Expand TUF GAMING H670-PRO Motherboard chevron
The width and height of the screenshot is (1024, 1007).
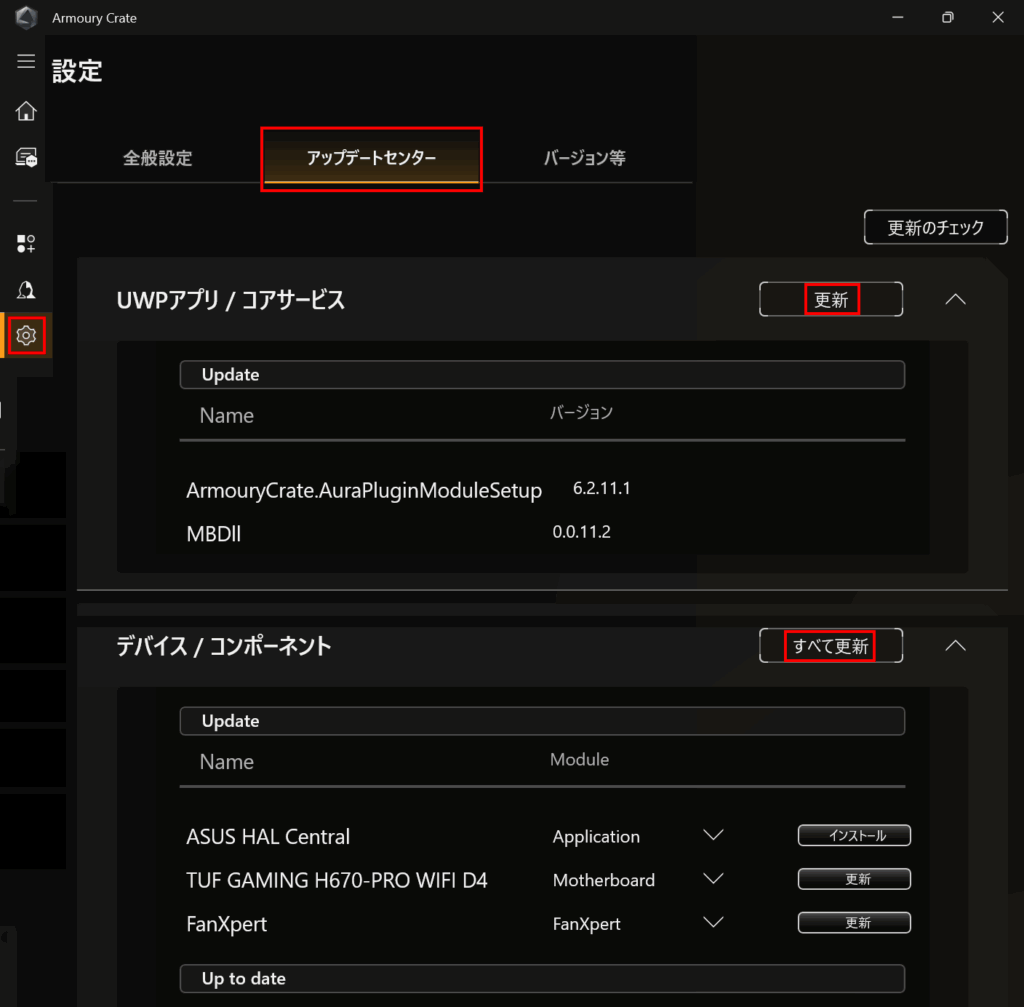coord(713,879)
